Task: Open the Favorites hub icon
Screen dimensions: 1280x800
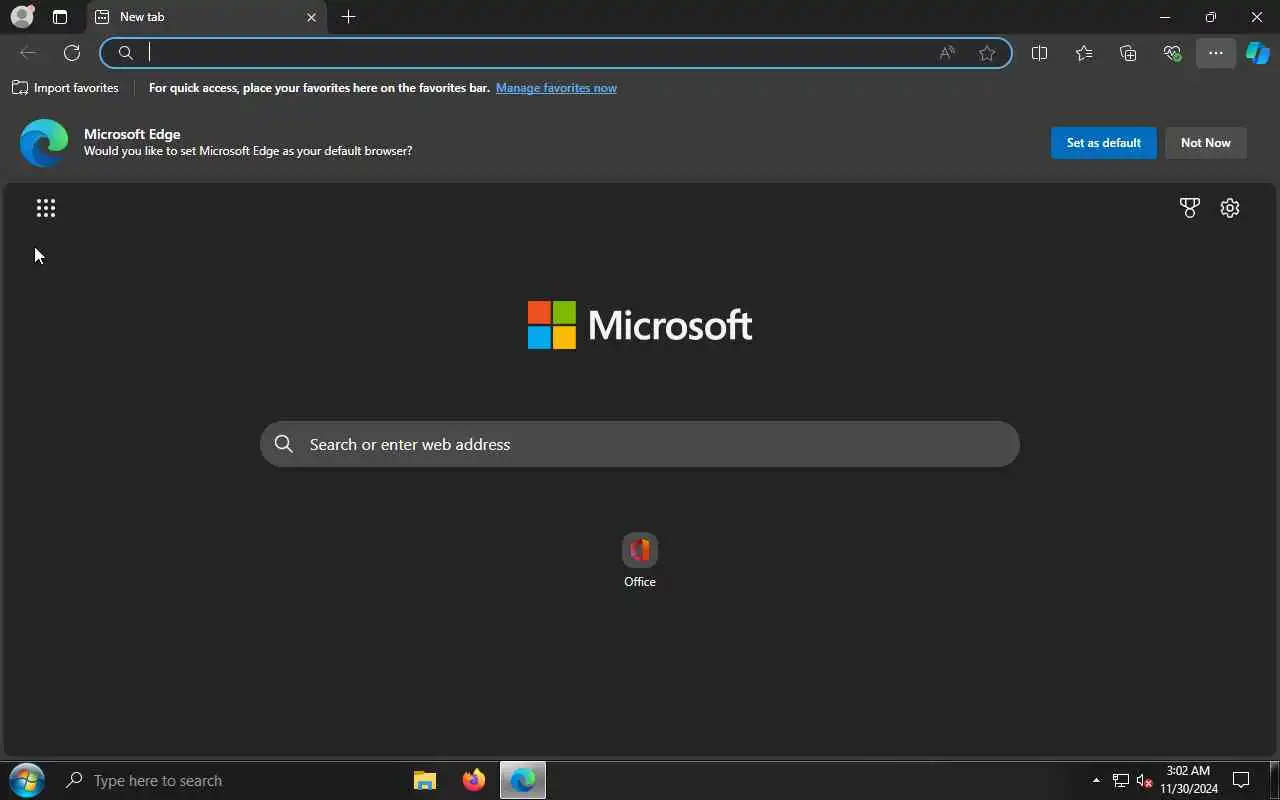Action: coord(1084,53)
